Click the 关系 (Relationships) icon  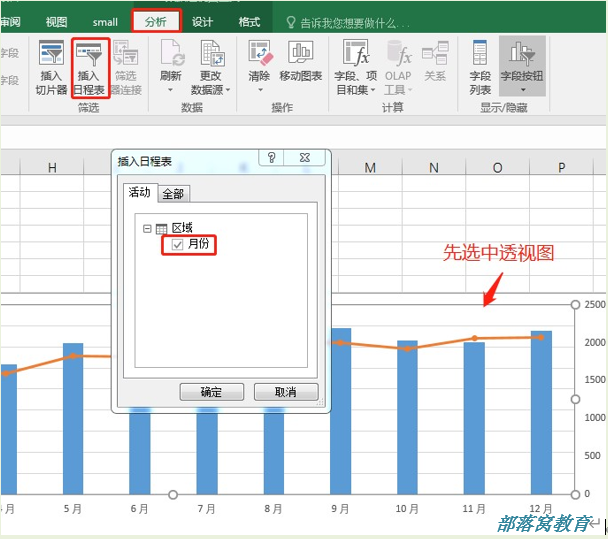pos(435,56)
